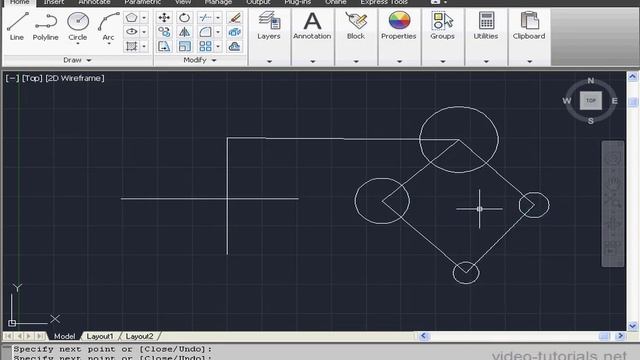This screenshot has width=640, height=360.
Task: Open the Properties color wheel panel
Action: pos(399,25)
